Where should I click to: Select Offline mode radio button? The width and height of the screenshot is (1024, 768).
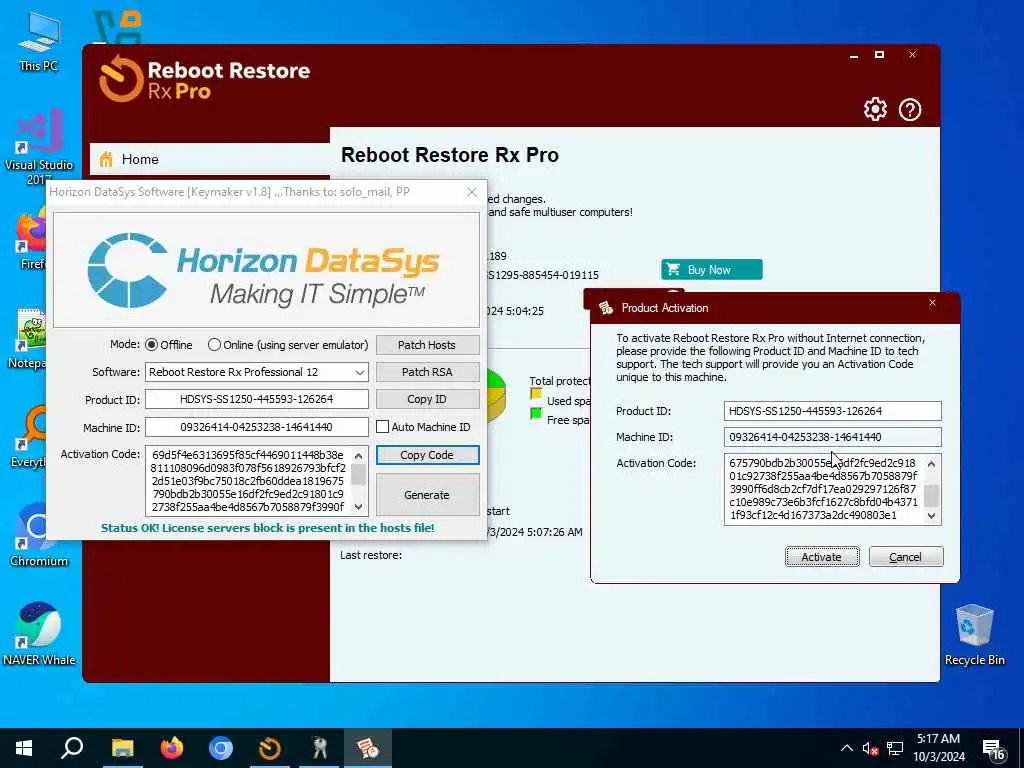152,345
